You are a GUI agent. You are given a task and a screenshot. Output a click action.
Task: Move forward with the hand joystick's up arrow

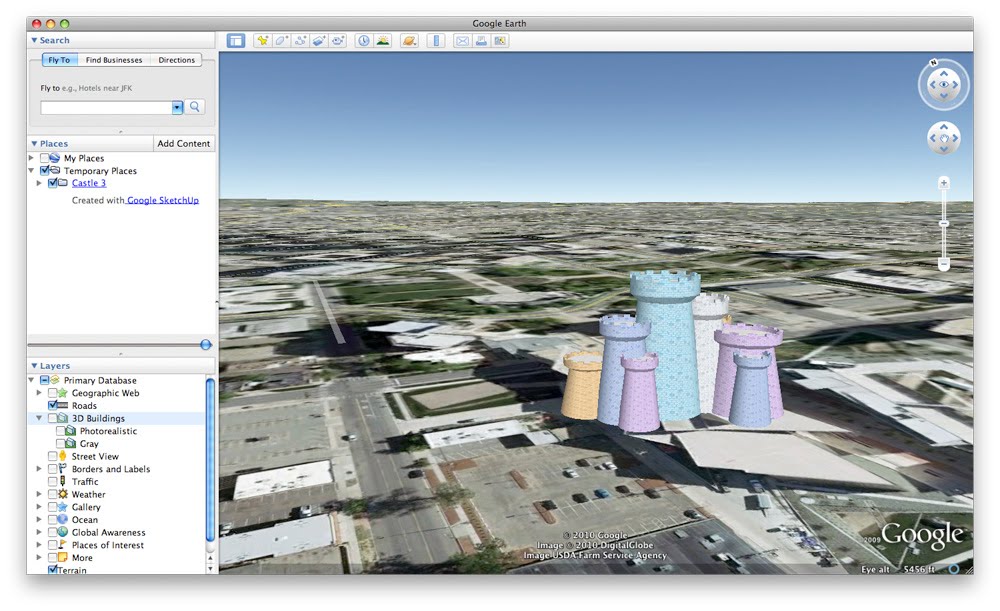944,128
